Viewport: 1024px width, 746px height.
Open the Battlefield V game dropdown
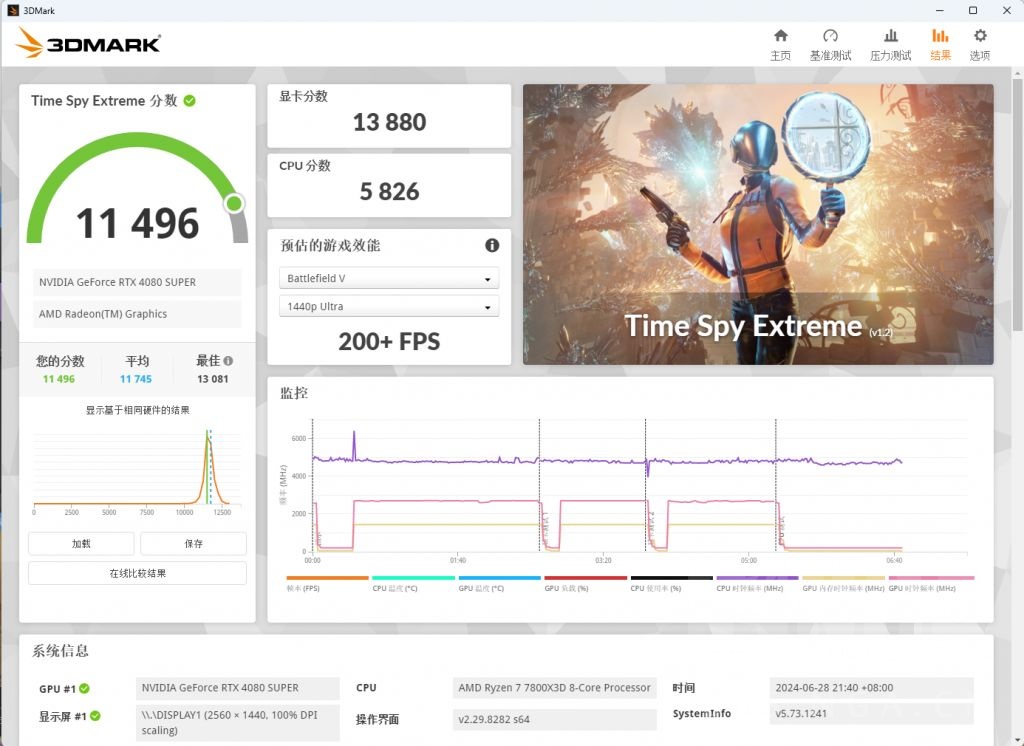pos(389,278)
